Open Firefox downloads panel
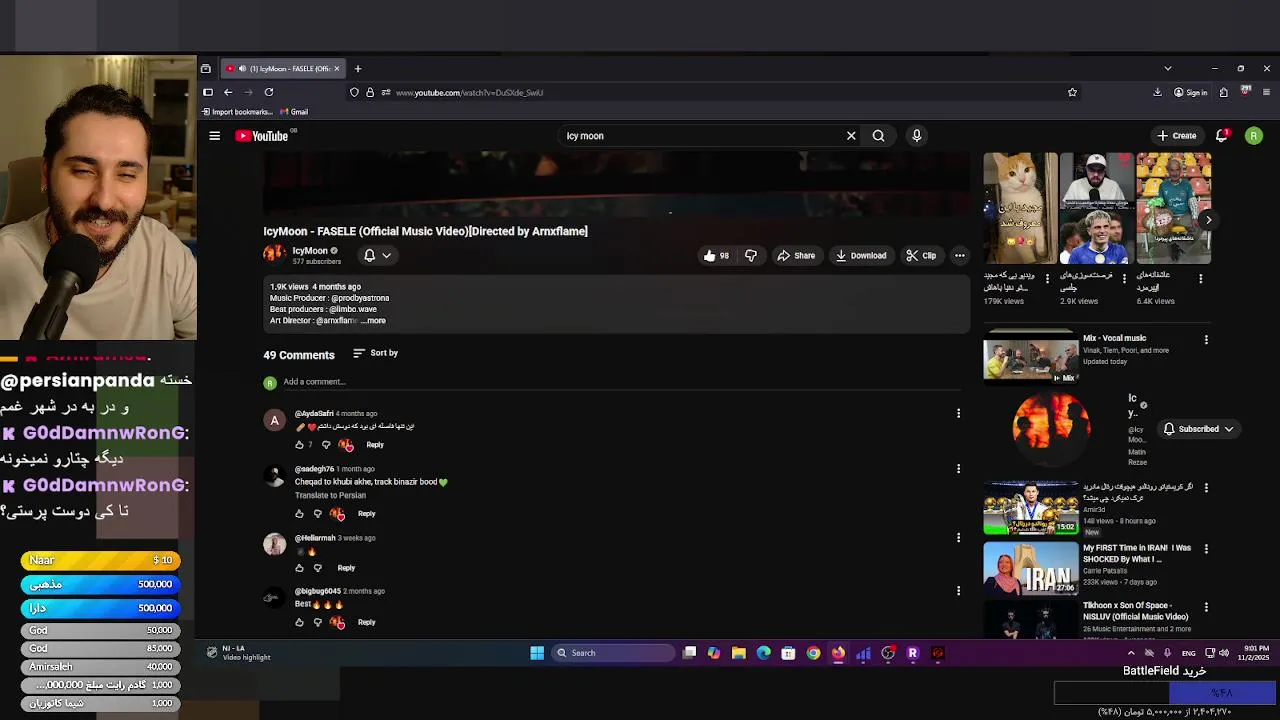The width and height of the screenshot is (1280, 720). pyautogui.click(x=1157, y=92)
